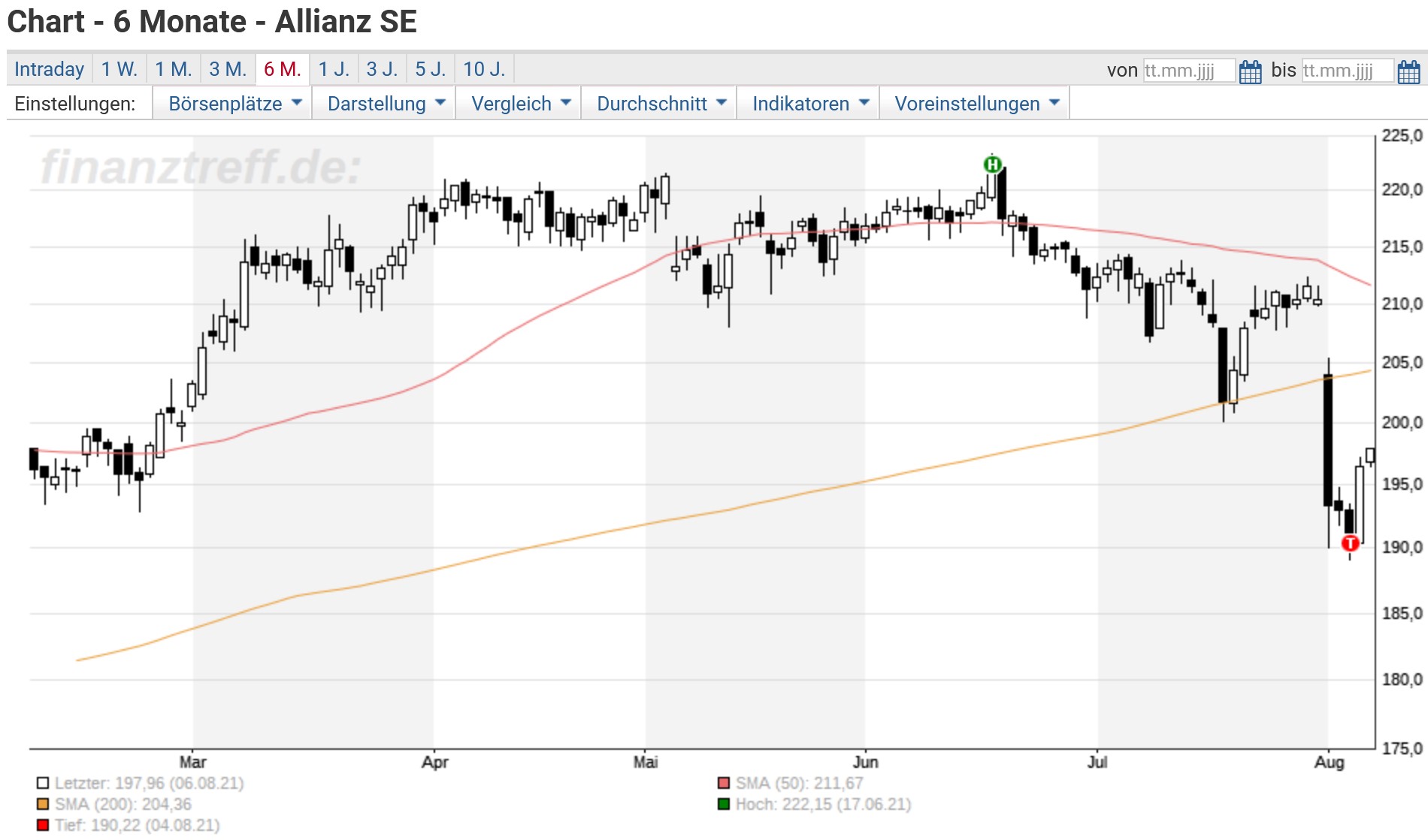Open the Vergleich dropdown menu
Viewport: 1428px width, 840px height.
coord(519,104)
